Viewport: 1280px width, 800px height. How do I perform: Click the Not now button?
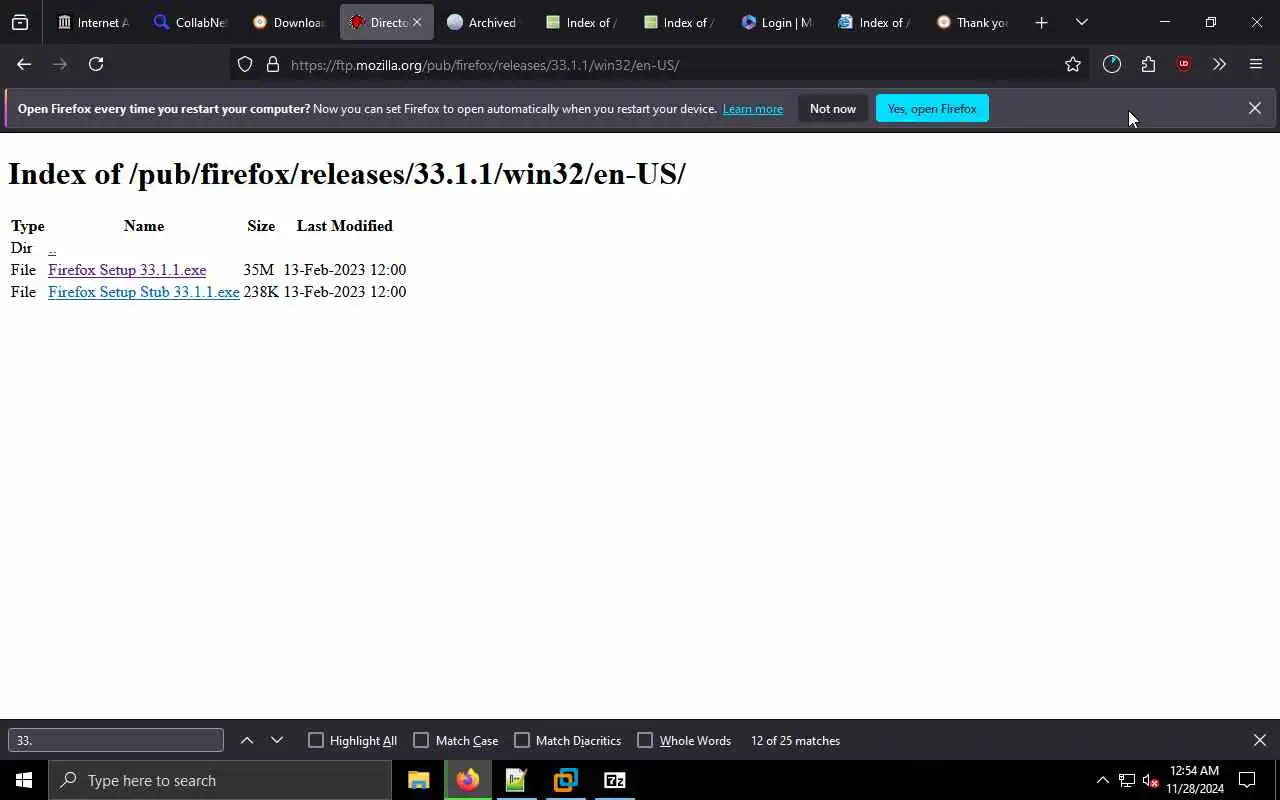click(x=833, y=108)
